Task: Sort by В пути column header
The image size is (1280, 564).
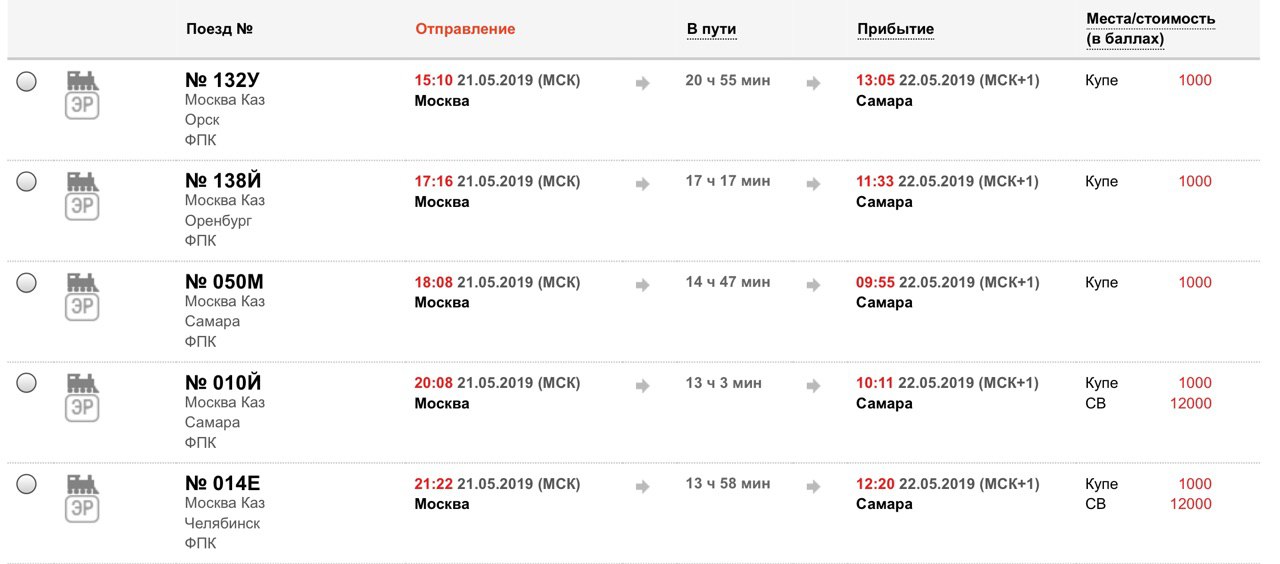Action: click(711, 29)
